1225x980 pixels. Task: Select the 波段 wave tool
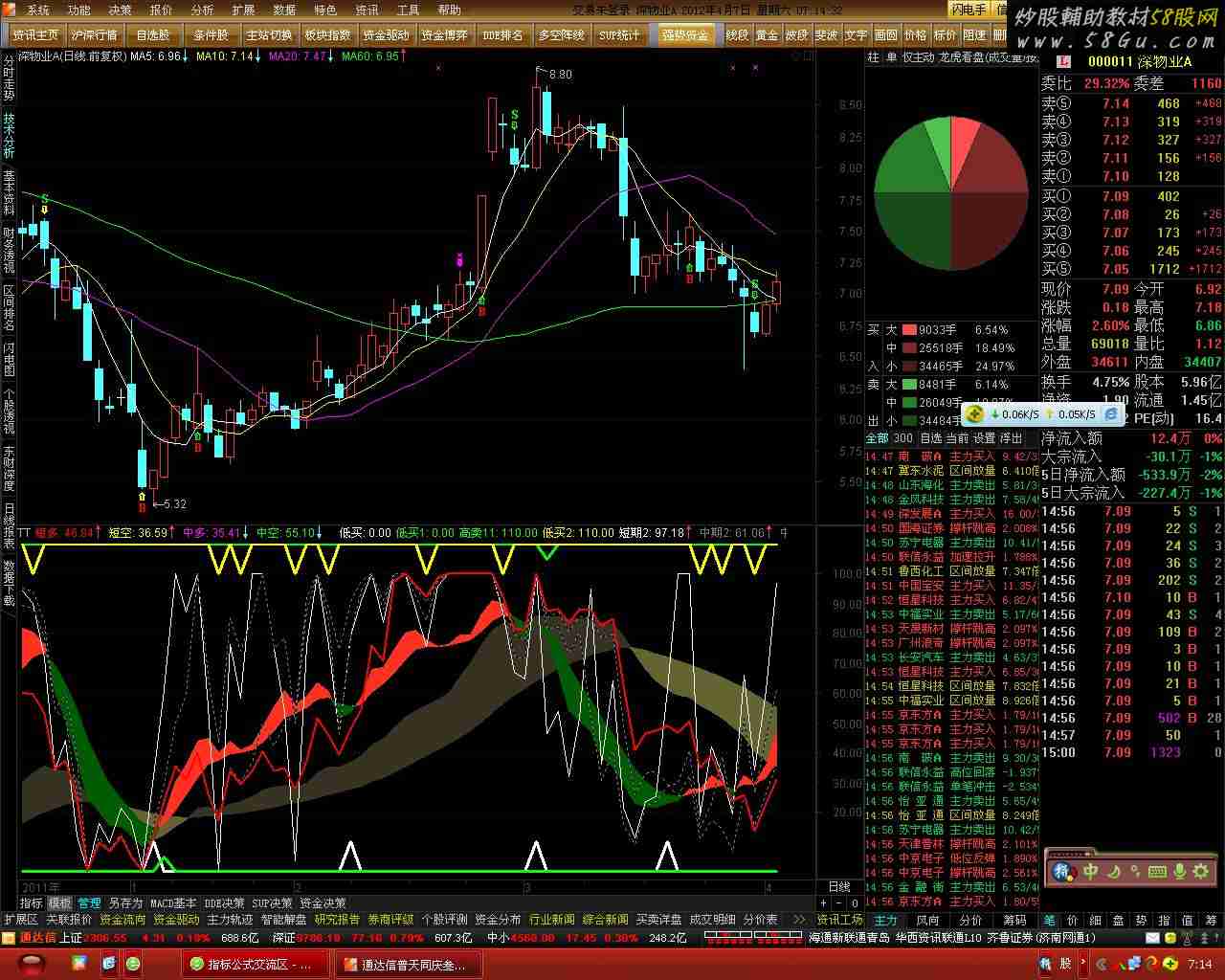point(796,35)
